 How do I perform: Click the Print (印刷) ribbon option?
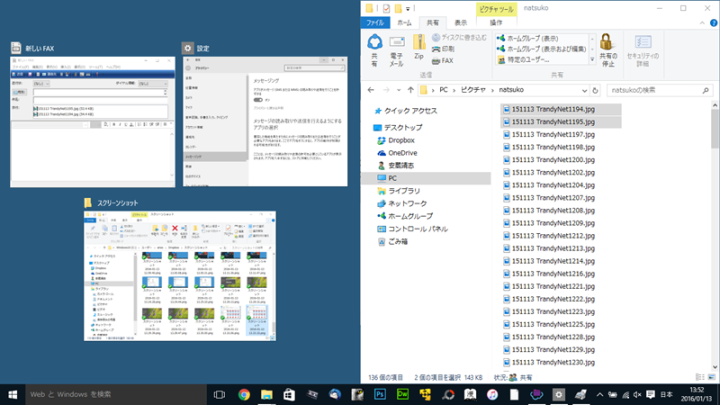pyautogui.click(x=443, y=49)
